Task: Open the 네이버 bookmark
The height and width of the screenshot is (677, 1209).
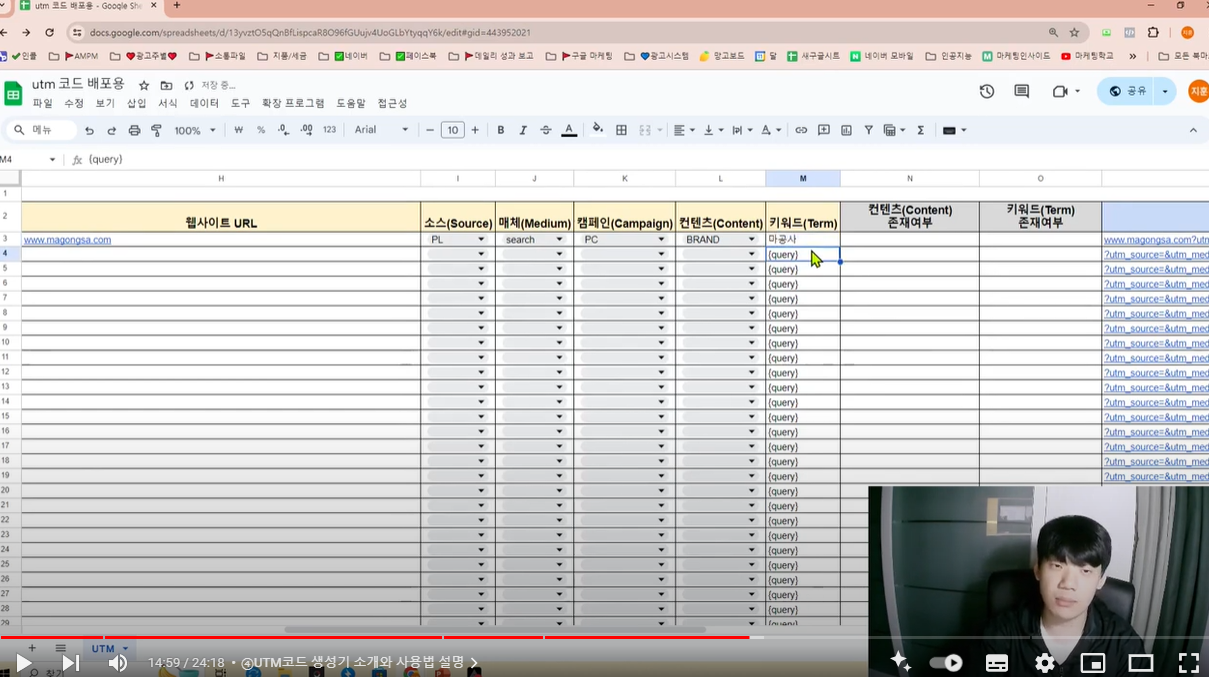Action: tap(351, 56)
